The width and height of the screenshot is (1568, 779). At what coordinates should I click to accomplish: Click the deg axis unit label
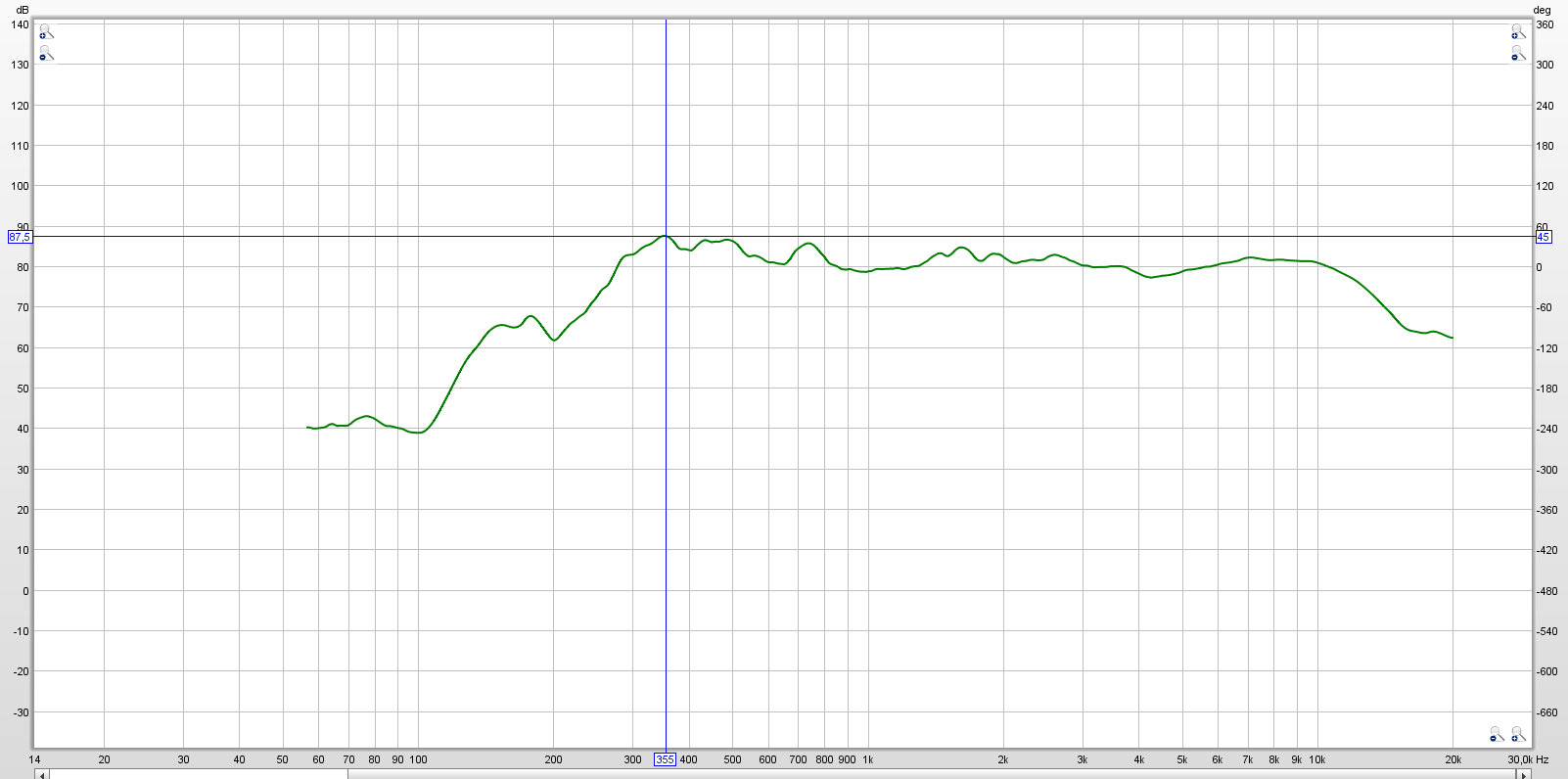click(x=1542, y=10)
